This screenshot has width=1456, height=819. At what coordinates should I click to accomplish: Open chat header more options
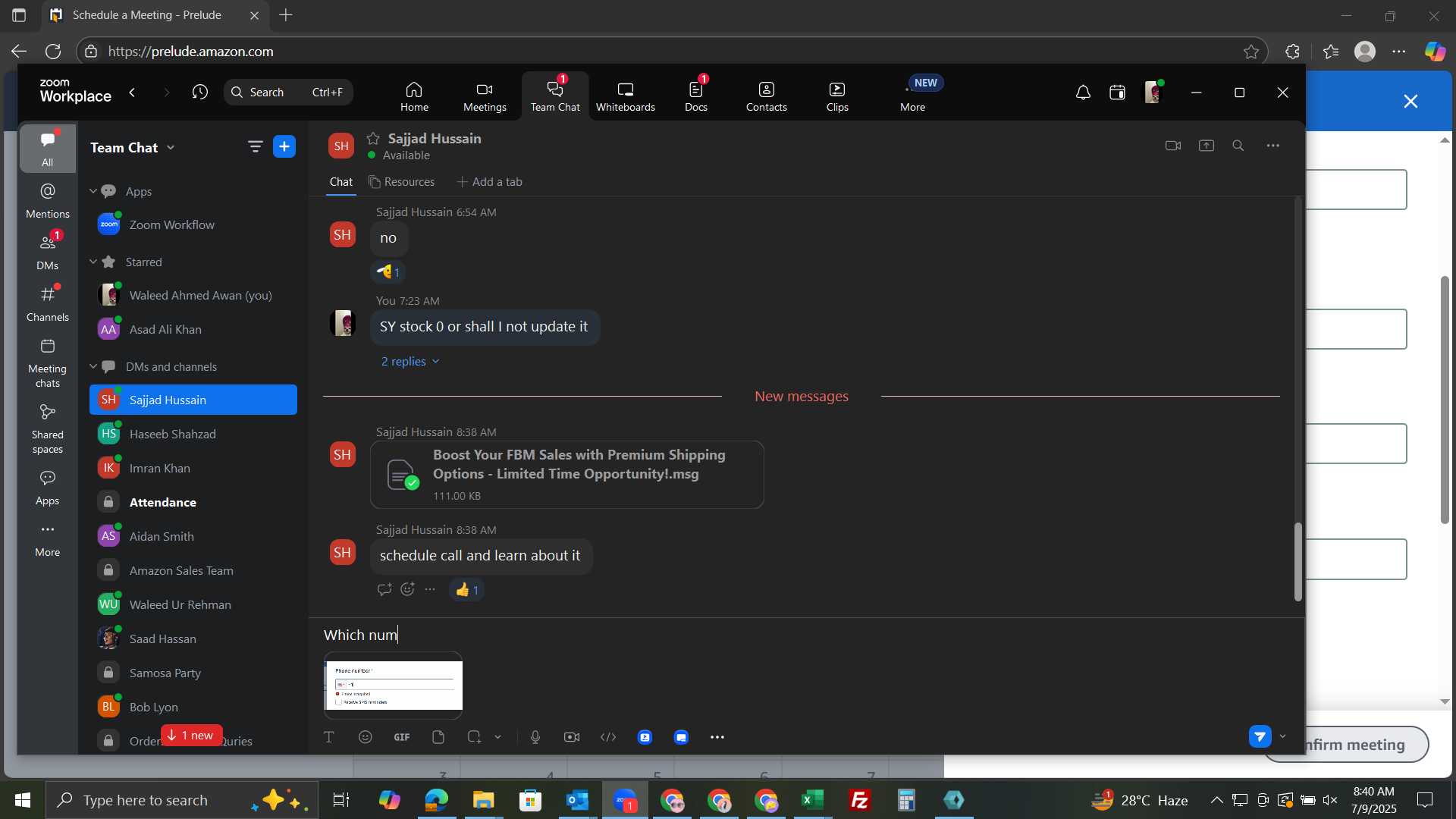click(x=1273, y=146)
